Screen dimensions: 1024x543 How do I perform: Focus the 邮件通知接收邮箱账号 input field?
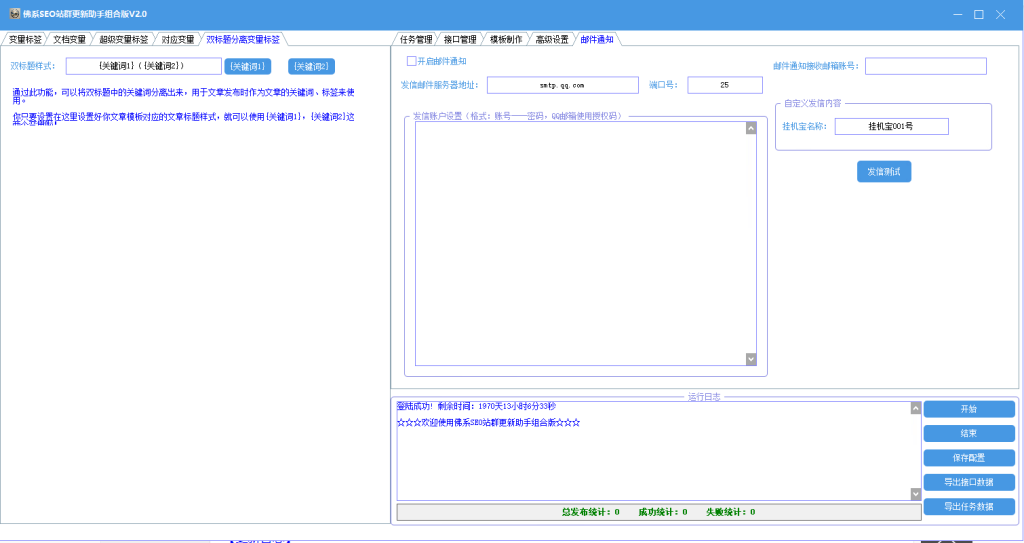(925, 66)
